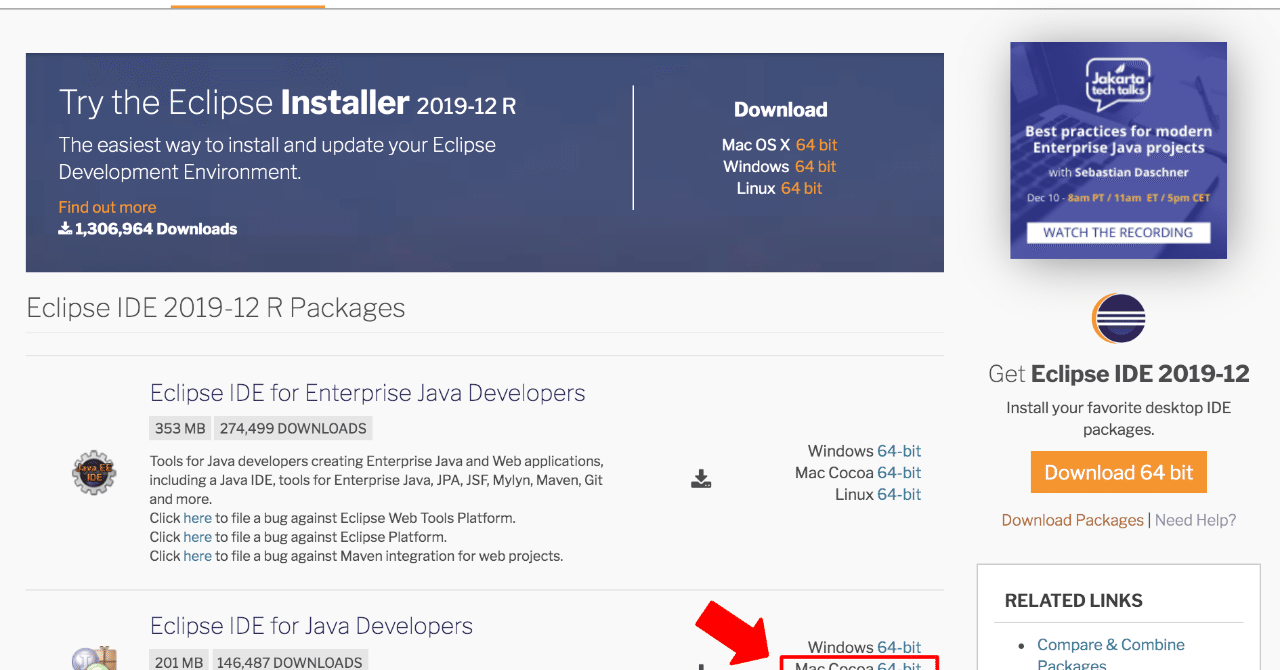Download Enterprise Java Windows 64-bit
1280x670 pixels.
(x=899, y=451)
